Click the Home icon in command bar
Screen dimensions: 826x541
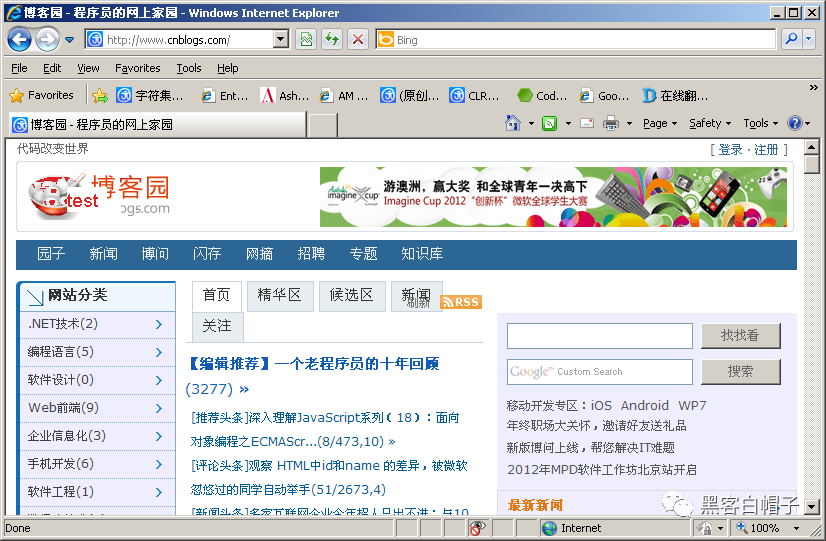pos(513,123)
